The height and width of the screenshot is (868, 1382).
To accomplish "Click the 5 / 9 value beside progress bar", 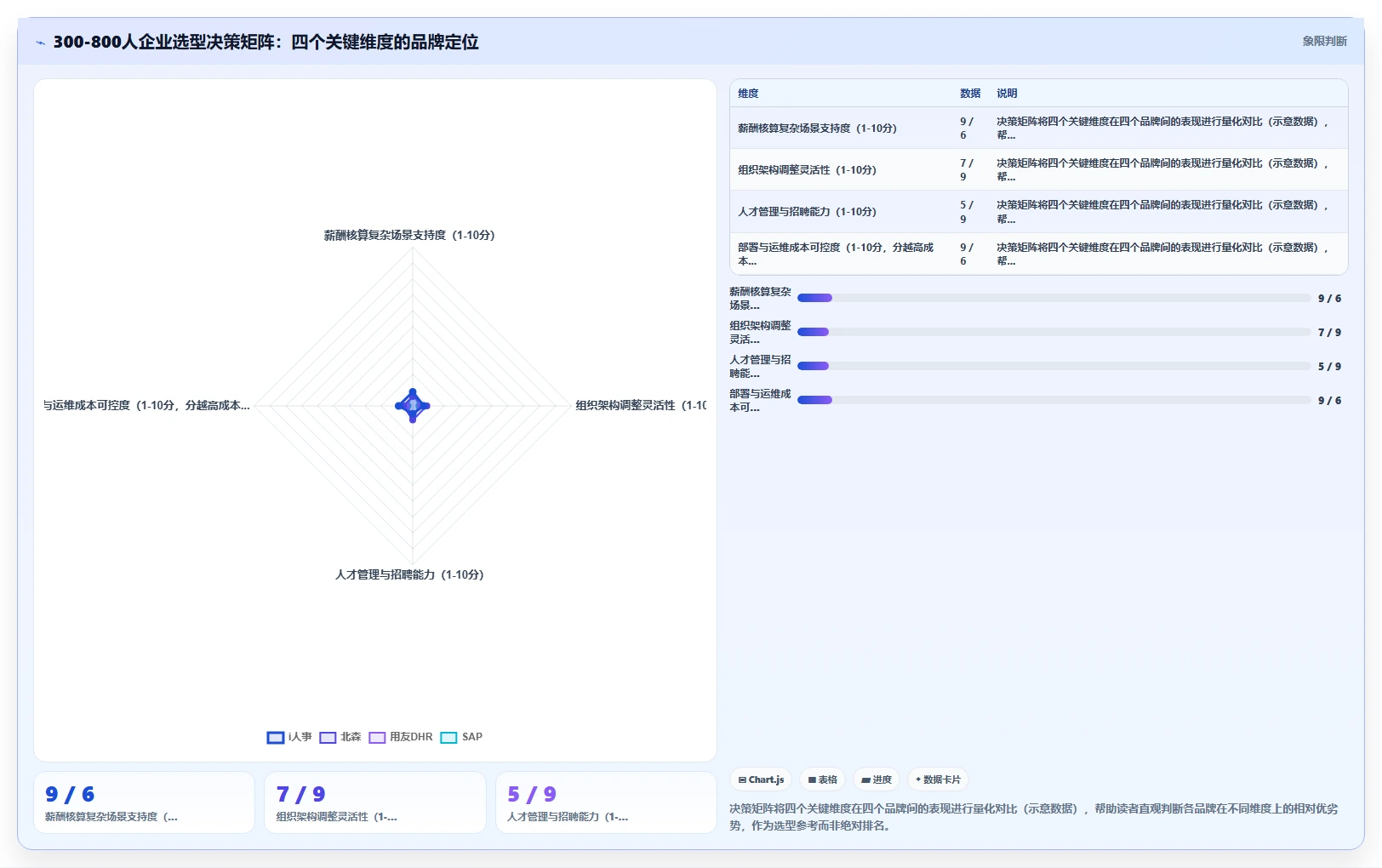I will (1329, 367).
